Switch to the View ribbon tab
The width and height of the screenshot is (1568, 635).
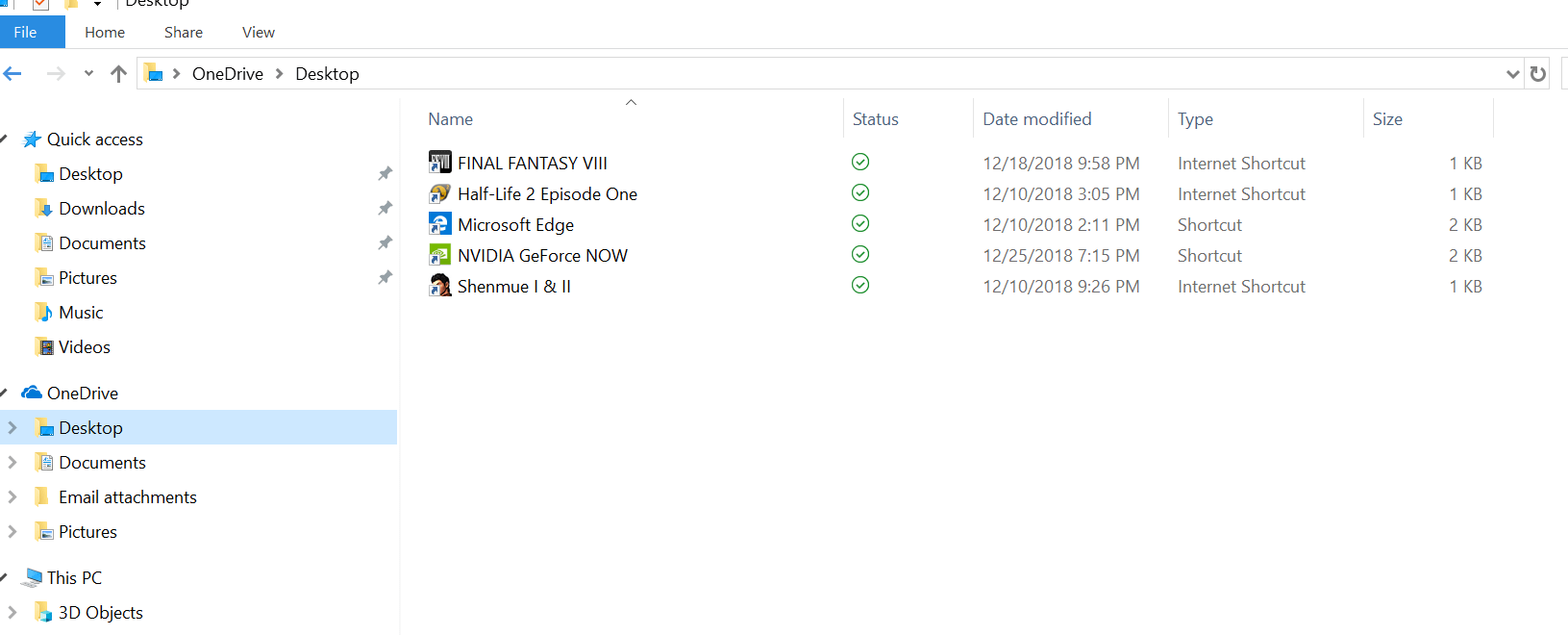click(259, 32)
